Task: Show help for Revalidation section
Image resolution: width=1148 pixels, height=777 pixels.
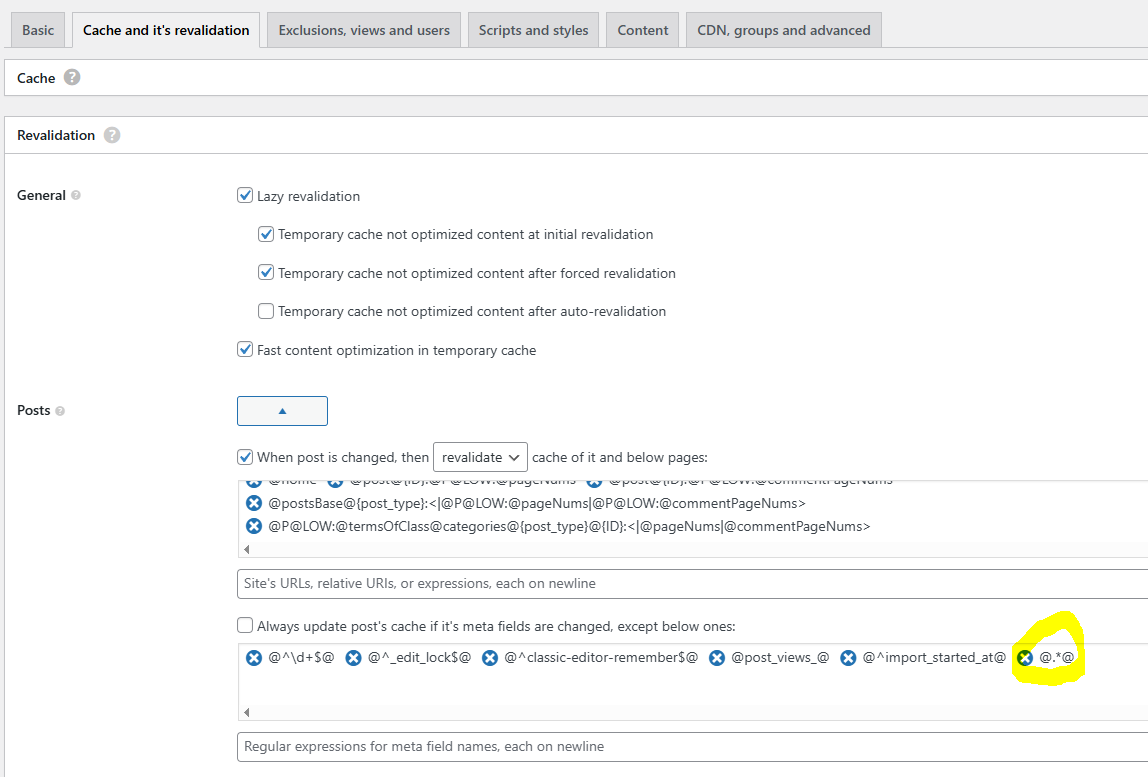Action: coord(112,135)
